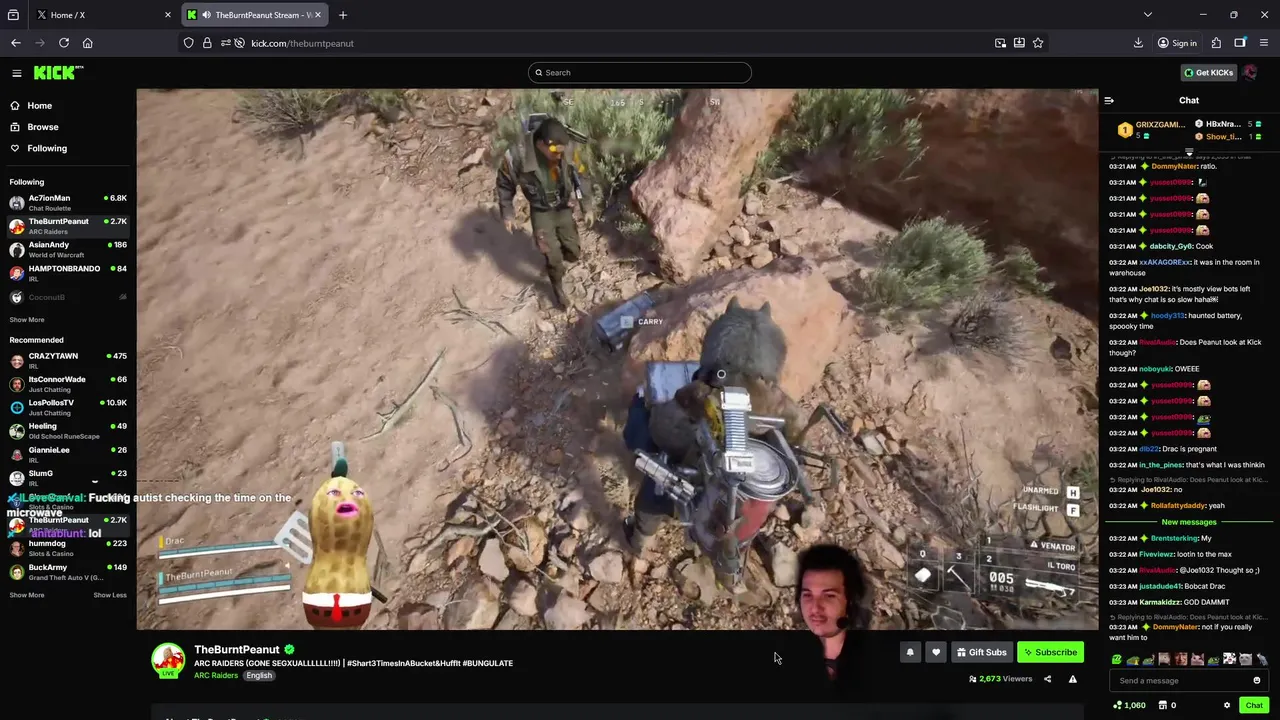Close the Home / X browser tab
The image size is (1280, 720).
point(167,15)
